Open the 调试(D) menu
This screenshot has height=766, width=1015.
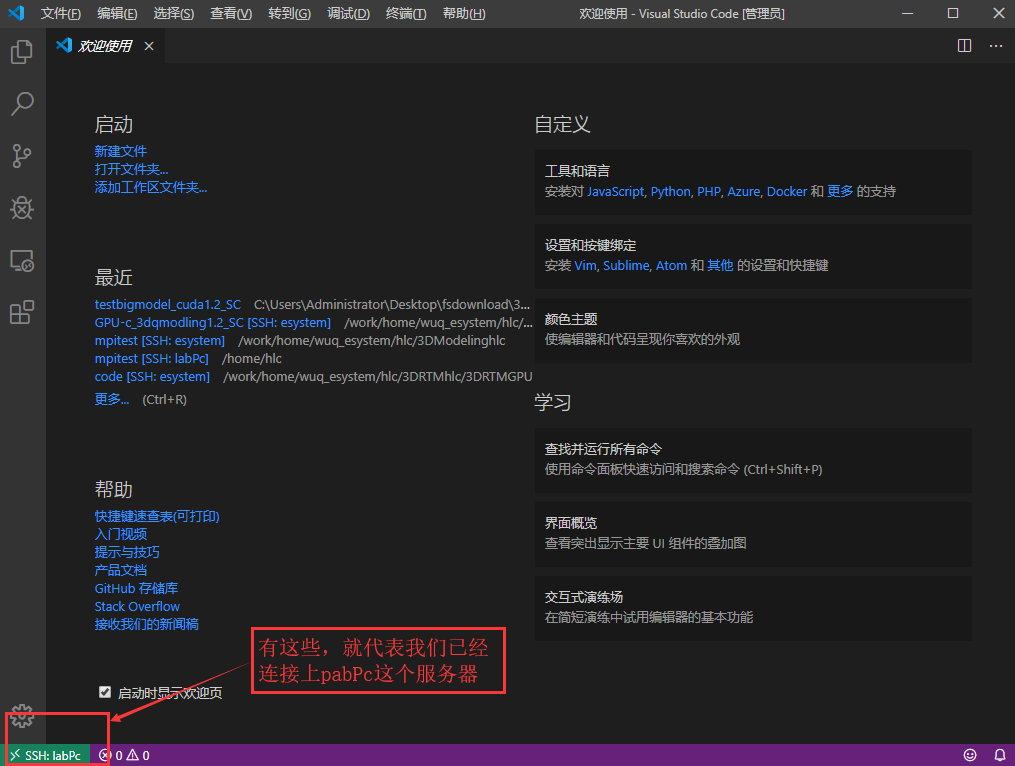click(348, 14)
